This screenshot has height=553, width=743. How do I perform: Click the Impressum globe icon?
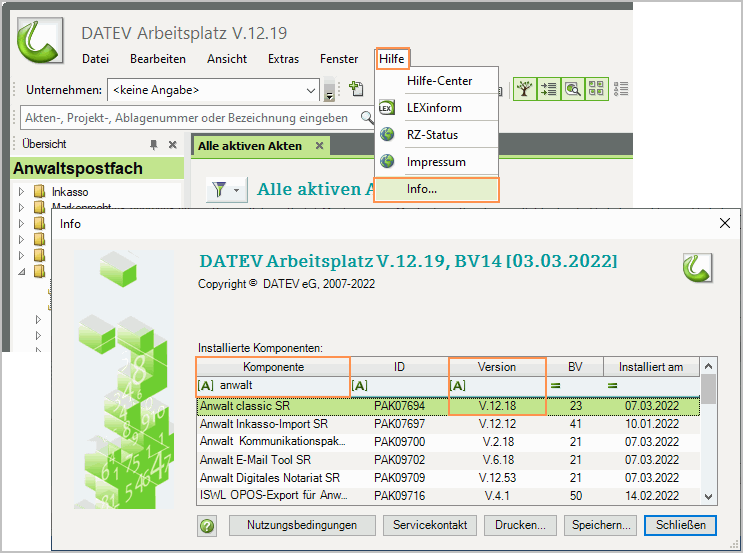(387, 162)
